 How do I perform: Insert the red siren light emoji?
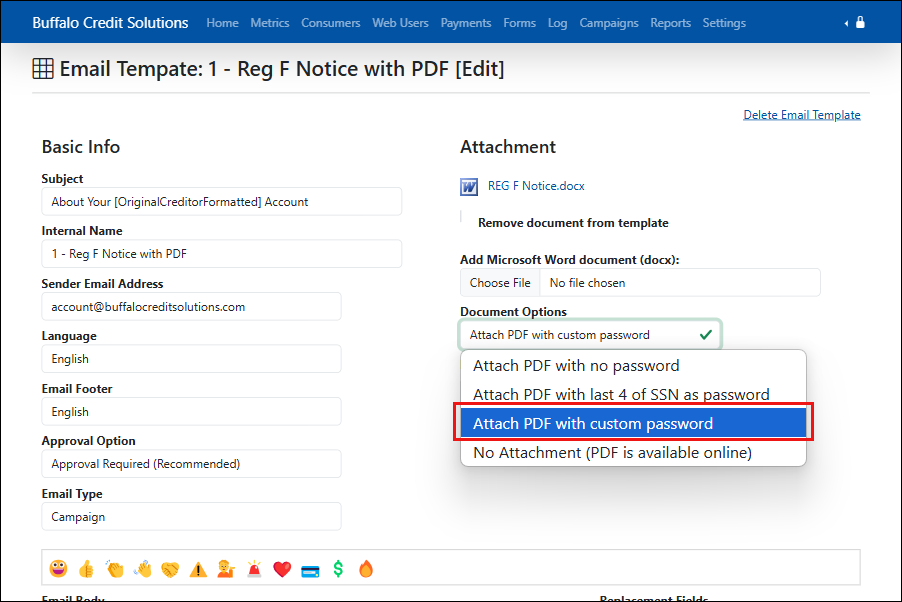click(254, 569)
